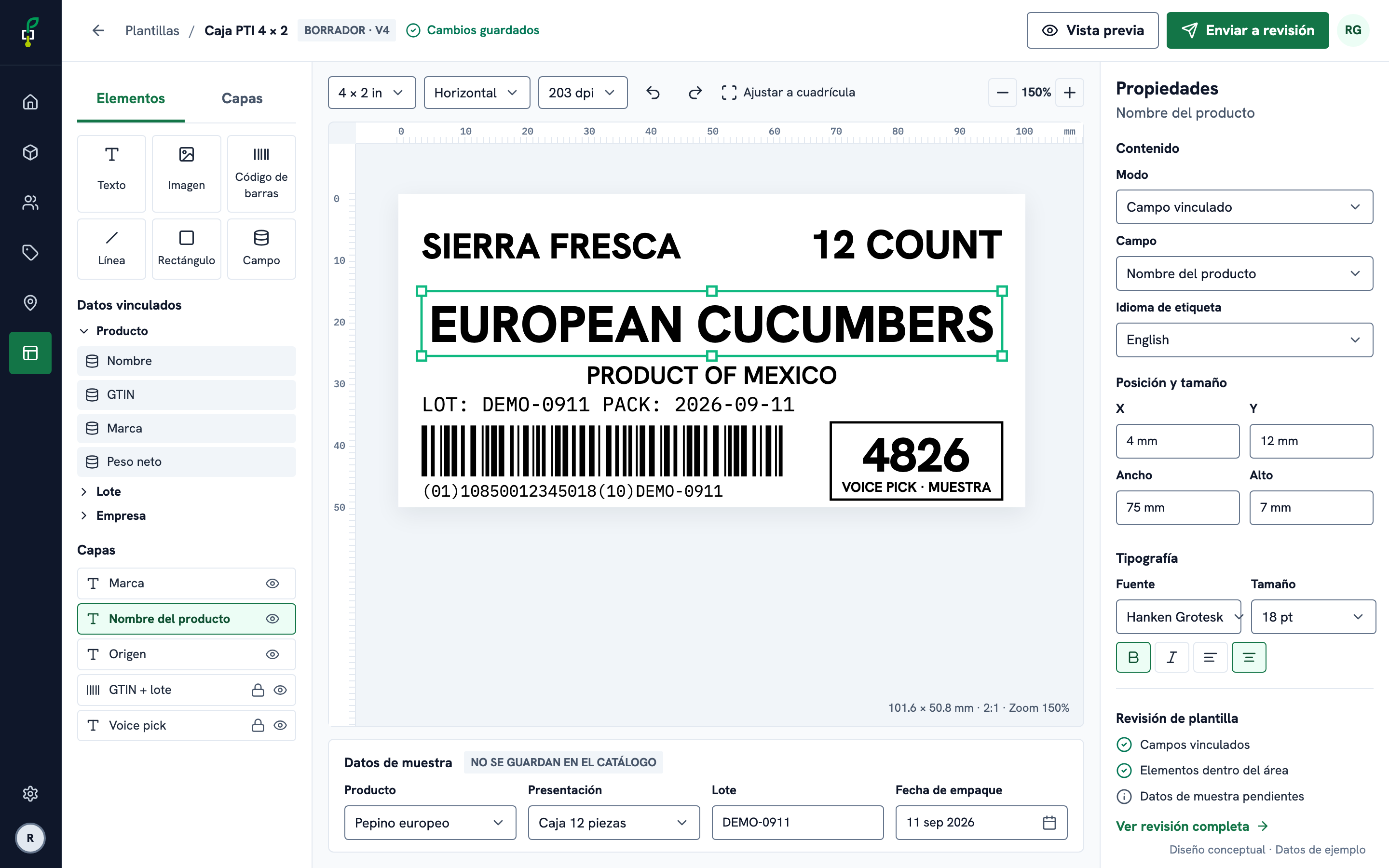Open Ver revisión completa link
The height and width of the screenshot is (868, 1389).
pyautogui.click(x=1192, y=826)
